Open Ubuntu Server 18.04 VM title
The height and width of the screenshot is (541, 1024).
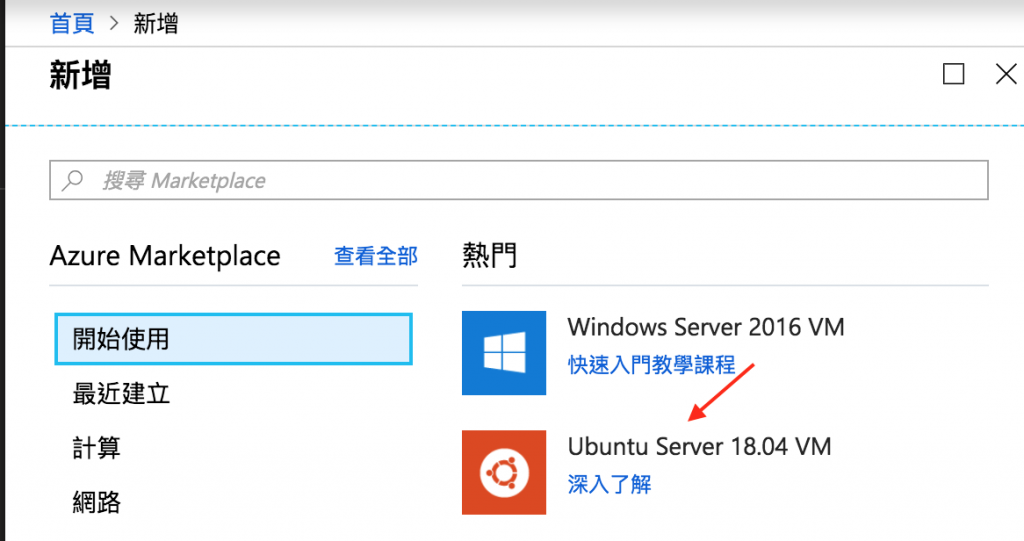tap(699, 447)
